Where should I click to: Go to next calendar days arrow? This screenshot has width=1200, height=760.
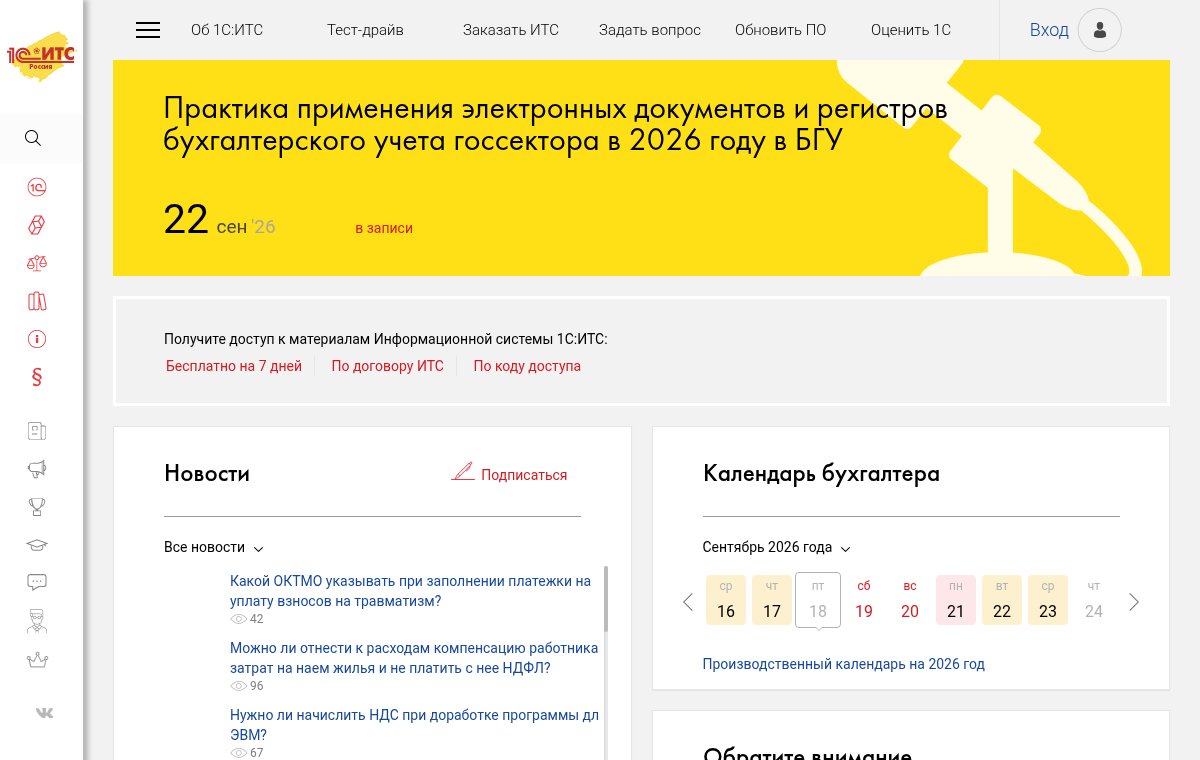click(1134, 602)
